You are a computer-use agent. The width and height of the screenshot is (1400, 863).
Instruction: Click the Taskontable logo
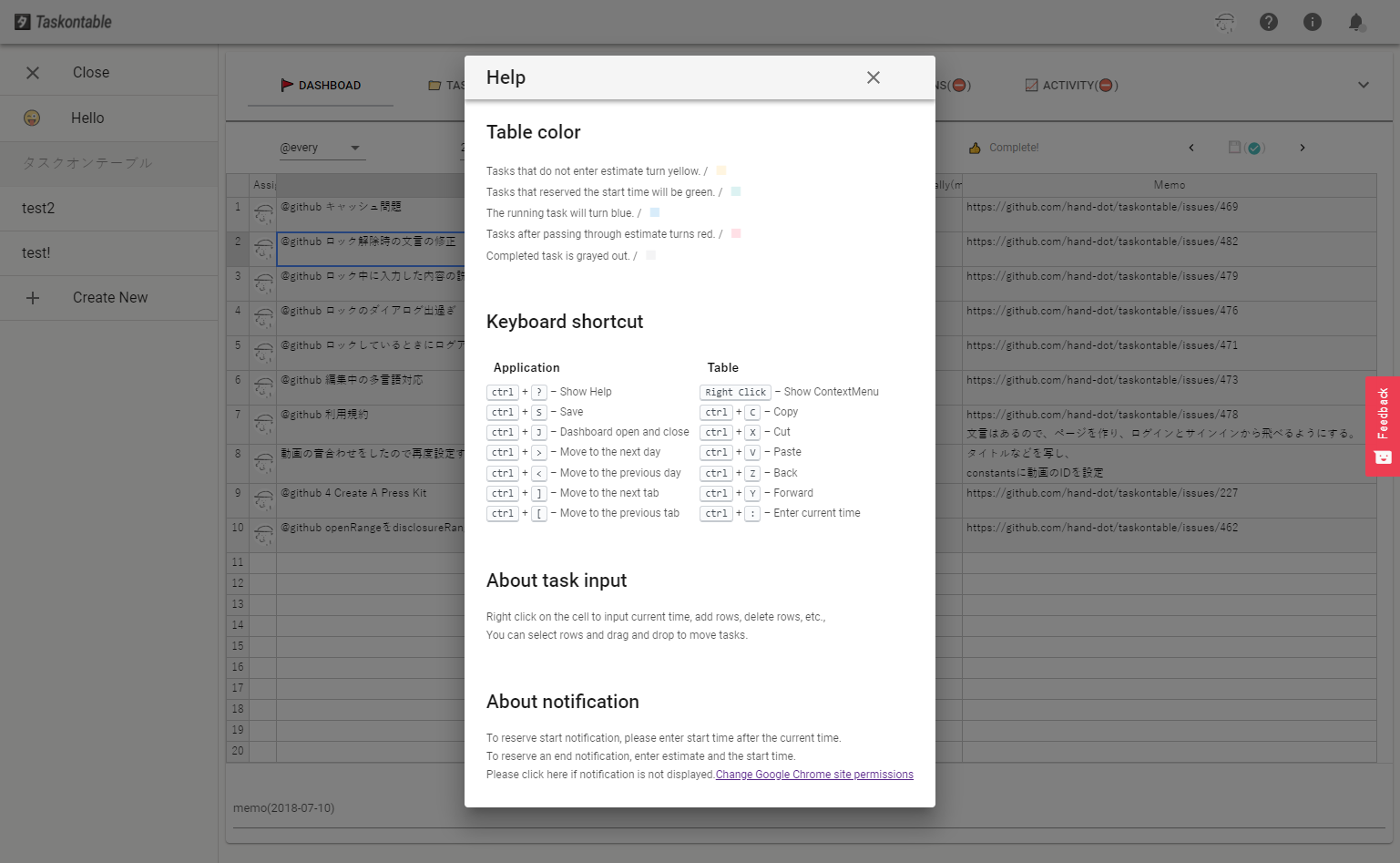pyautogui.click(x=63, y=22)
